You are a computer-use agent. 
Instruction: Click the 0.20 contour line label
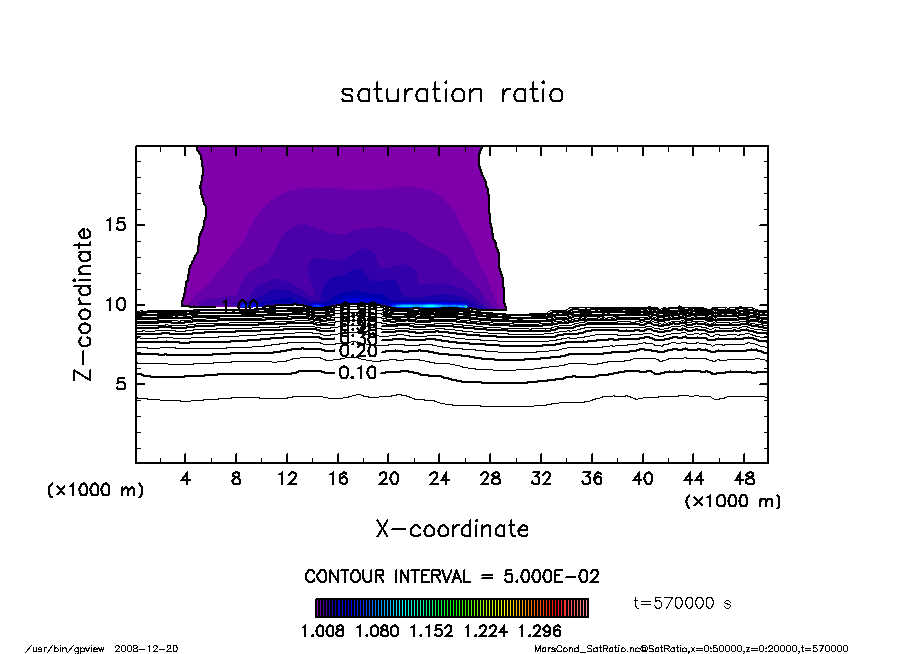tap(357, 351)
